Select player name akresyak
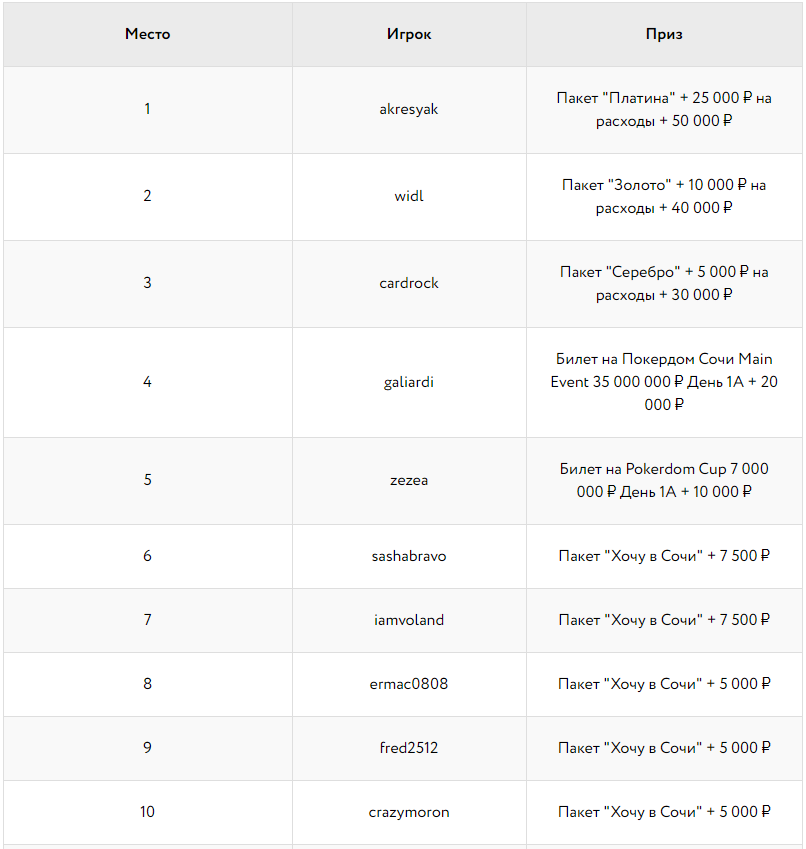 coord(409,109)
